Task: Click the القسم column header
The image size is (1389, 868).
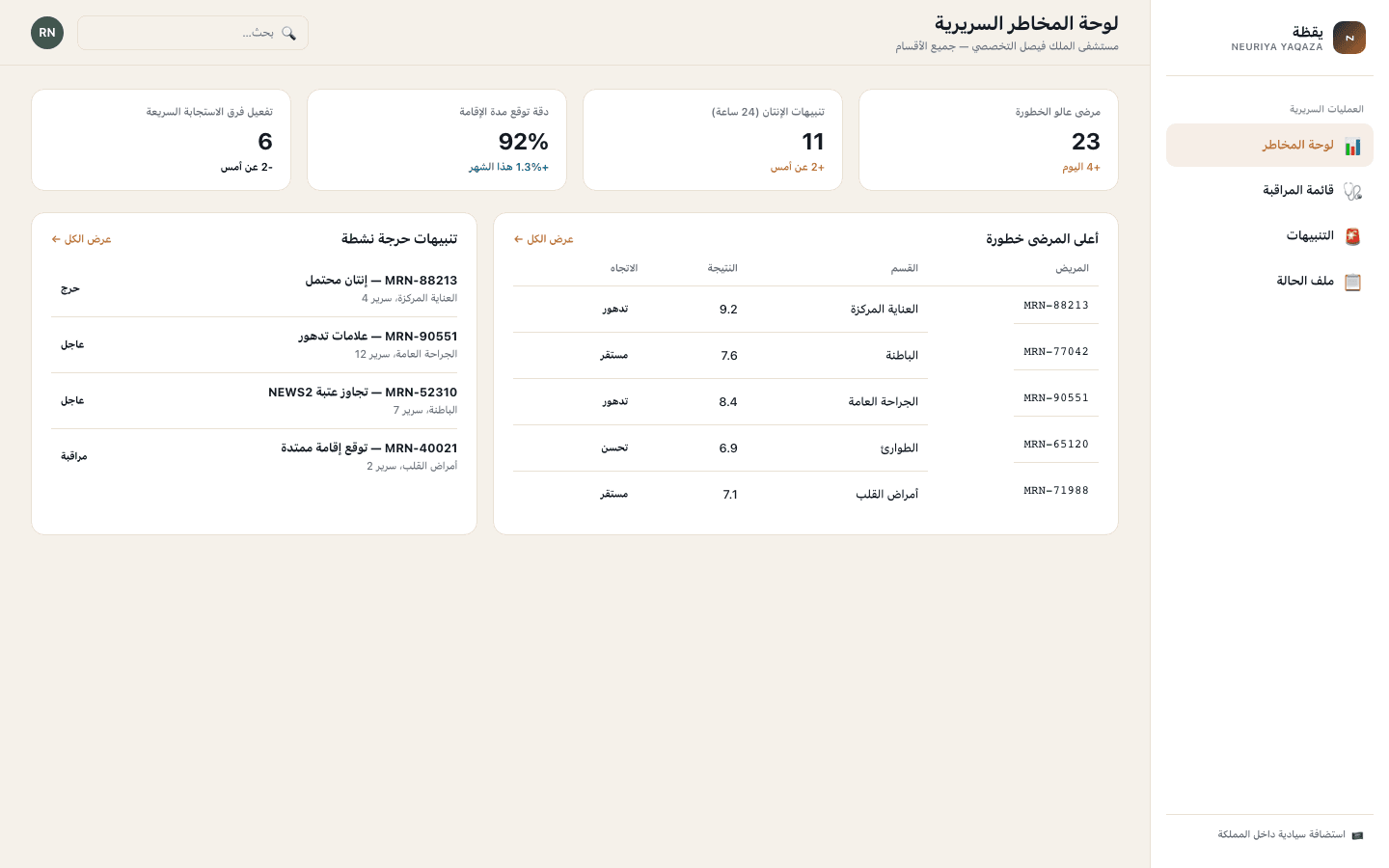Action: (904, 268)
